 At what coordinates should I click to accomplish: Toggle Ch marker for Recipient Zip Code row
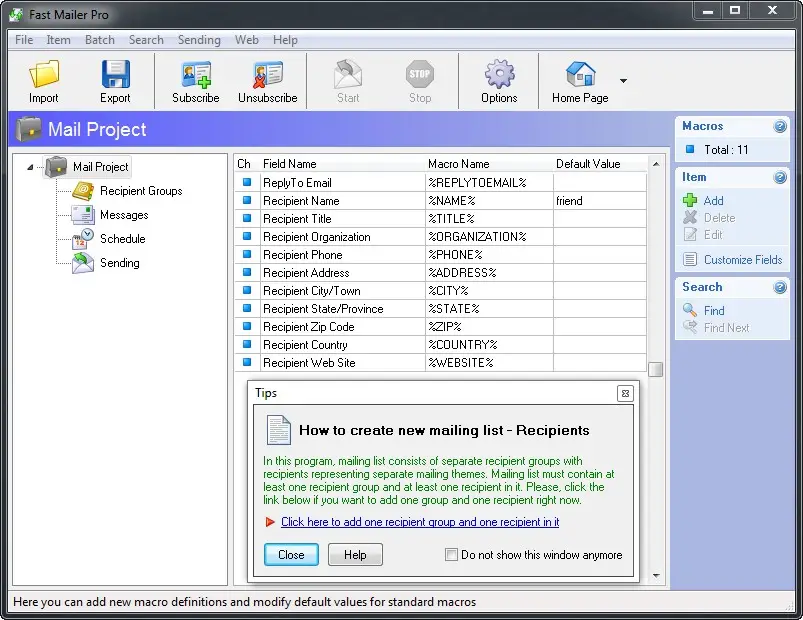tap(247, 326)
